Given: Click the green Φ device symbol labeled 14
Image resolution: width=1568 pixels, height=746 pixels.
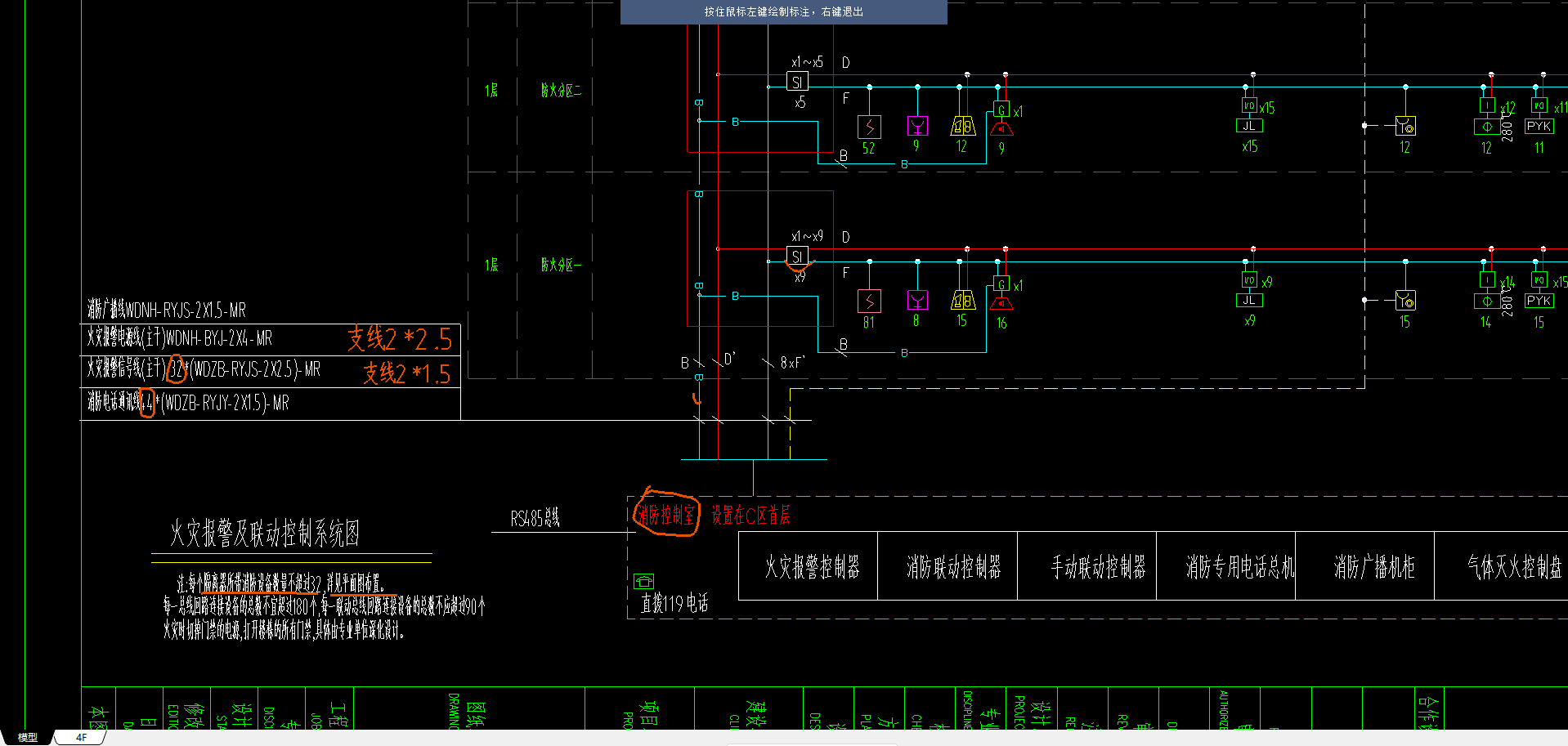Looking at the screenshot, I should coord(1487,301).
